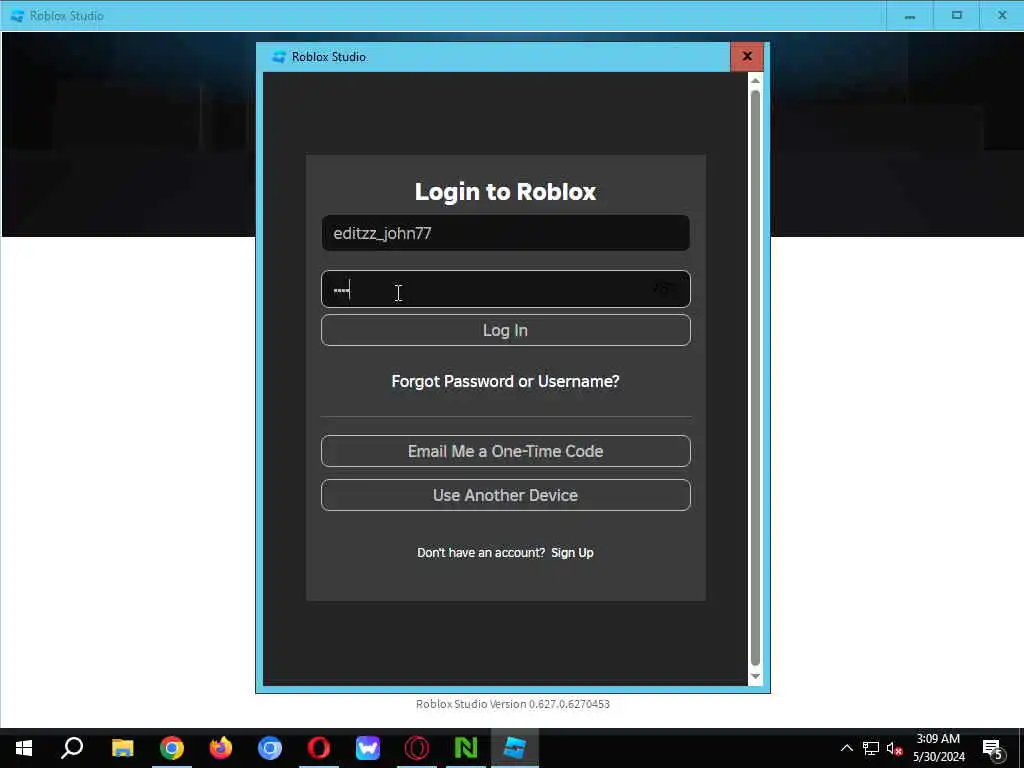This screenshot has height=768, width=1024.
Task: Click the muted volume tray icon
Action: click(x=894, y=748)
